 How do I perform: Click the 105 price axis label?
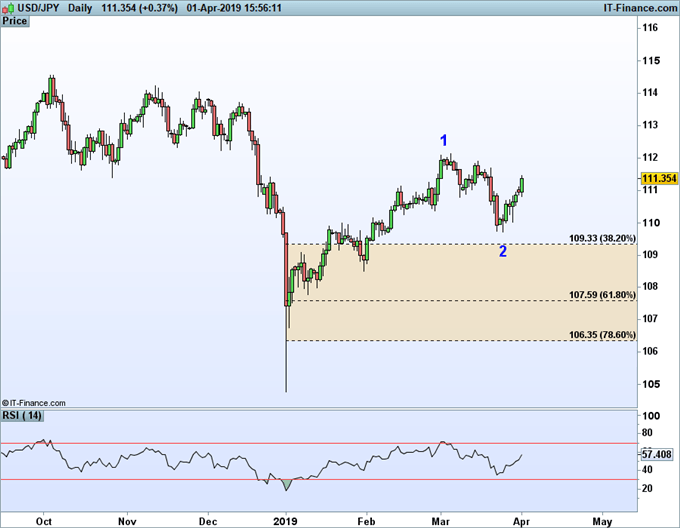[651, 384]
